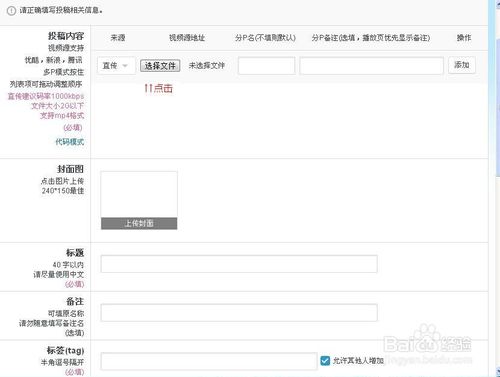Focus the 备注 input field
500x377 pixels.
click(x=239, y=312)
